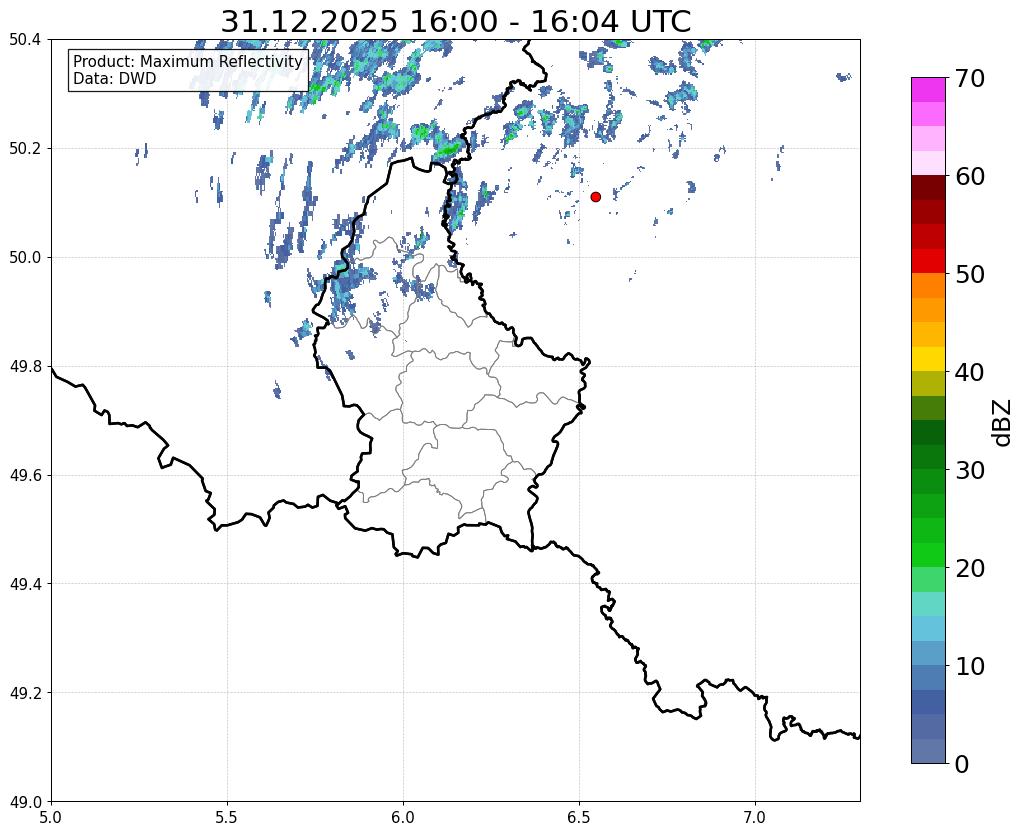Click the 10 tick label on colorbar

pos(970,666)
